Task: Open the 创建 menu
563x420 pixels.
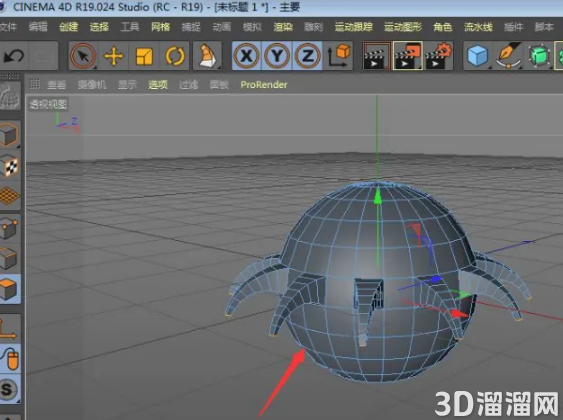Action: 68,27
